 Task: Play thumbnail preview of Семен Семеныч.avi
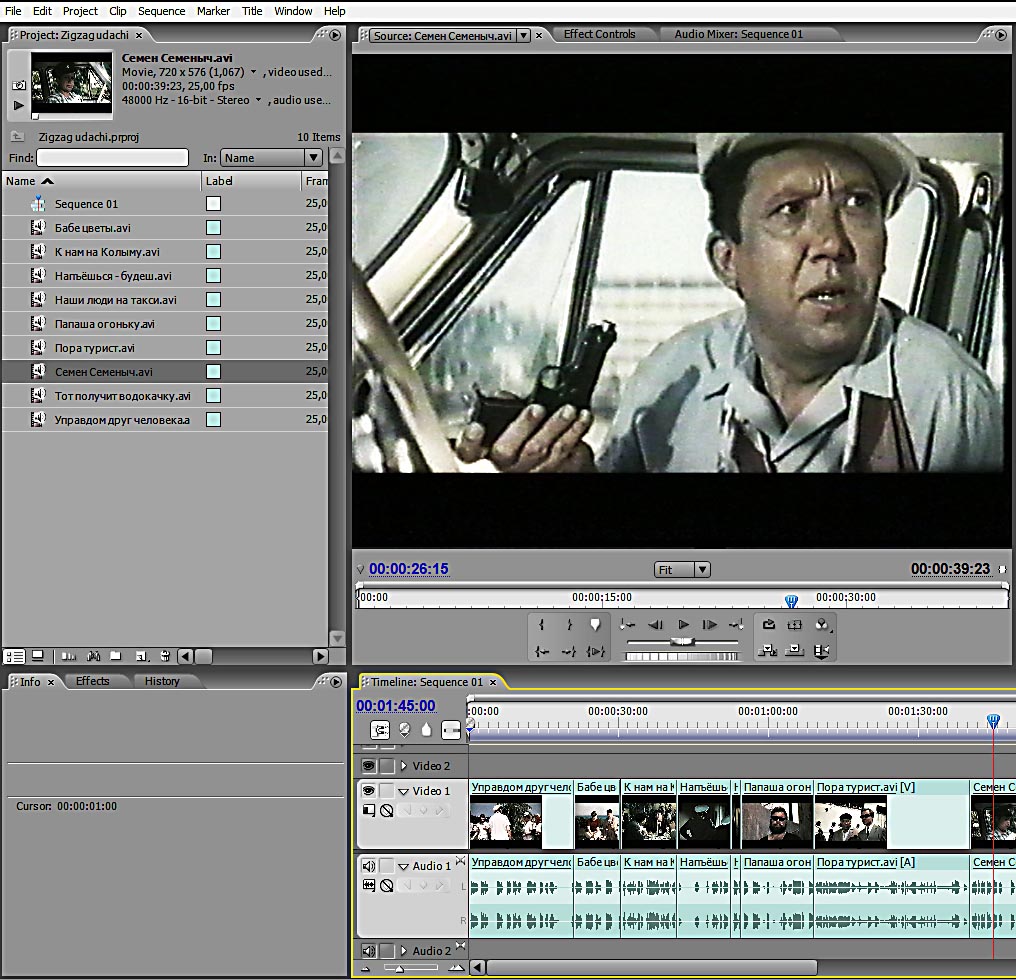pos(18,106)
